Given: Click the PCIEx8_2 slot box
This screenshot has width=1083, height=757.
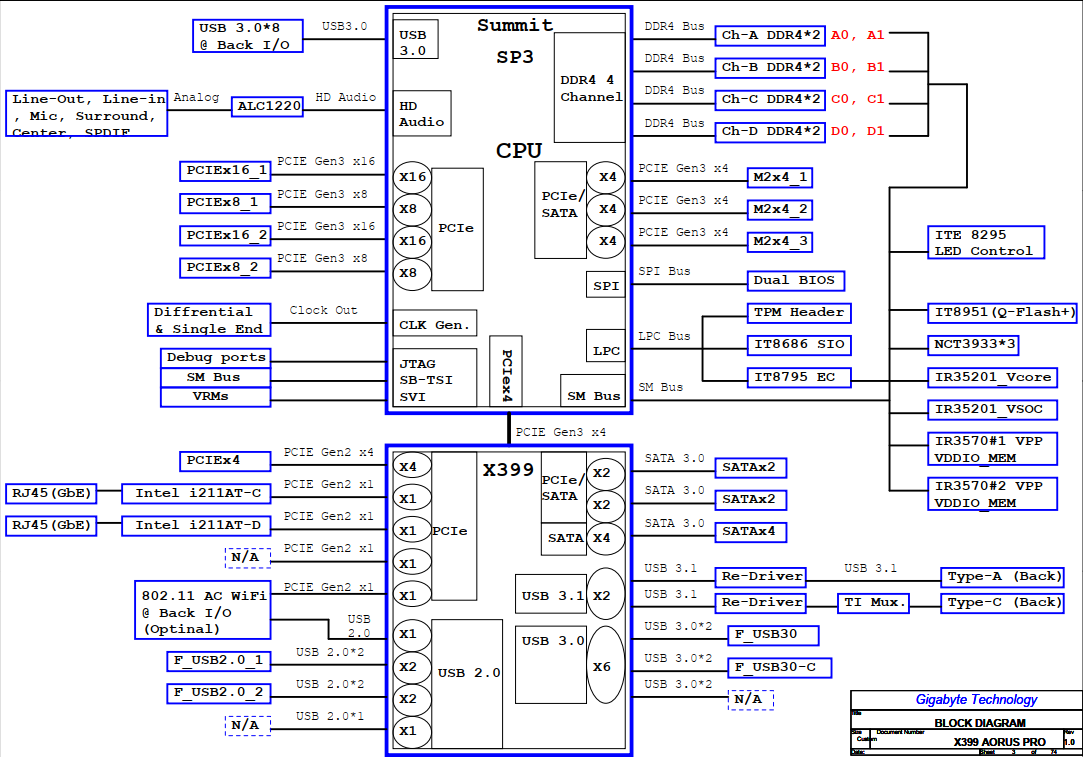Looking at the screenshot, I should point(225,267).
